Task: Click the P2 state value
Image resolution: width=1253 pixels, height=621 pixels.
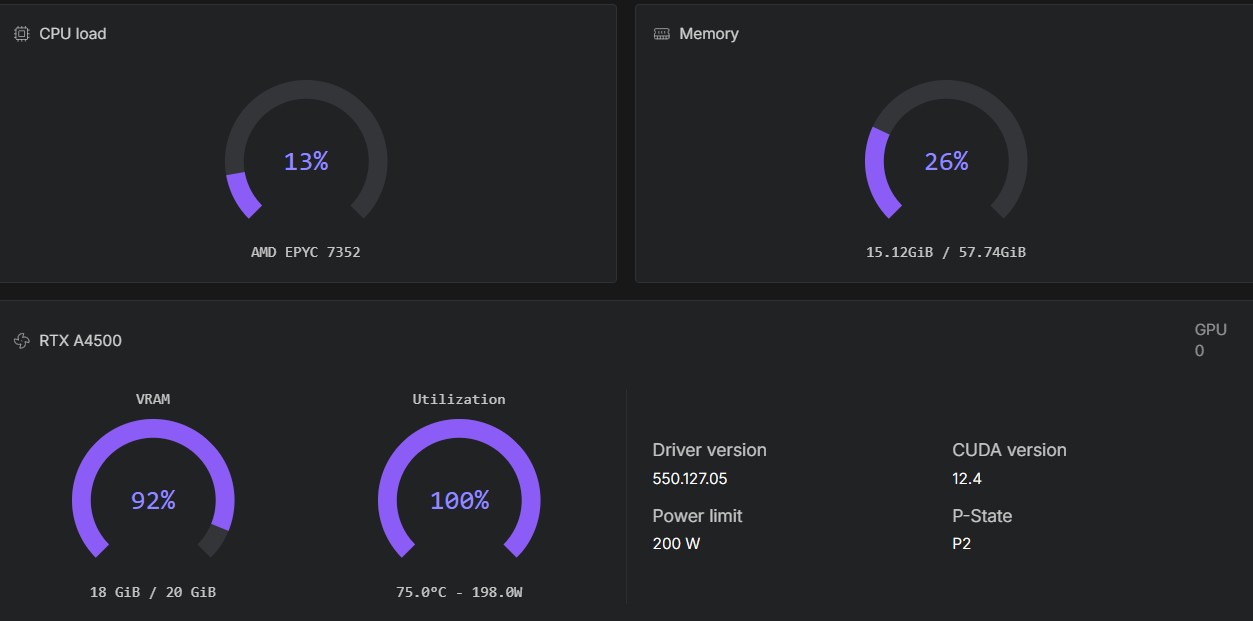Action: (x=962, y=545)
